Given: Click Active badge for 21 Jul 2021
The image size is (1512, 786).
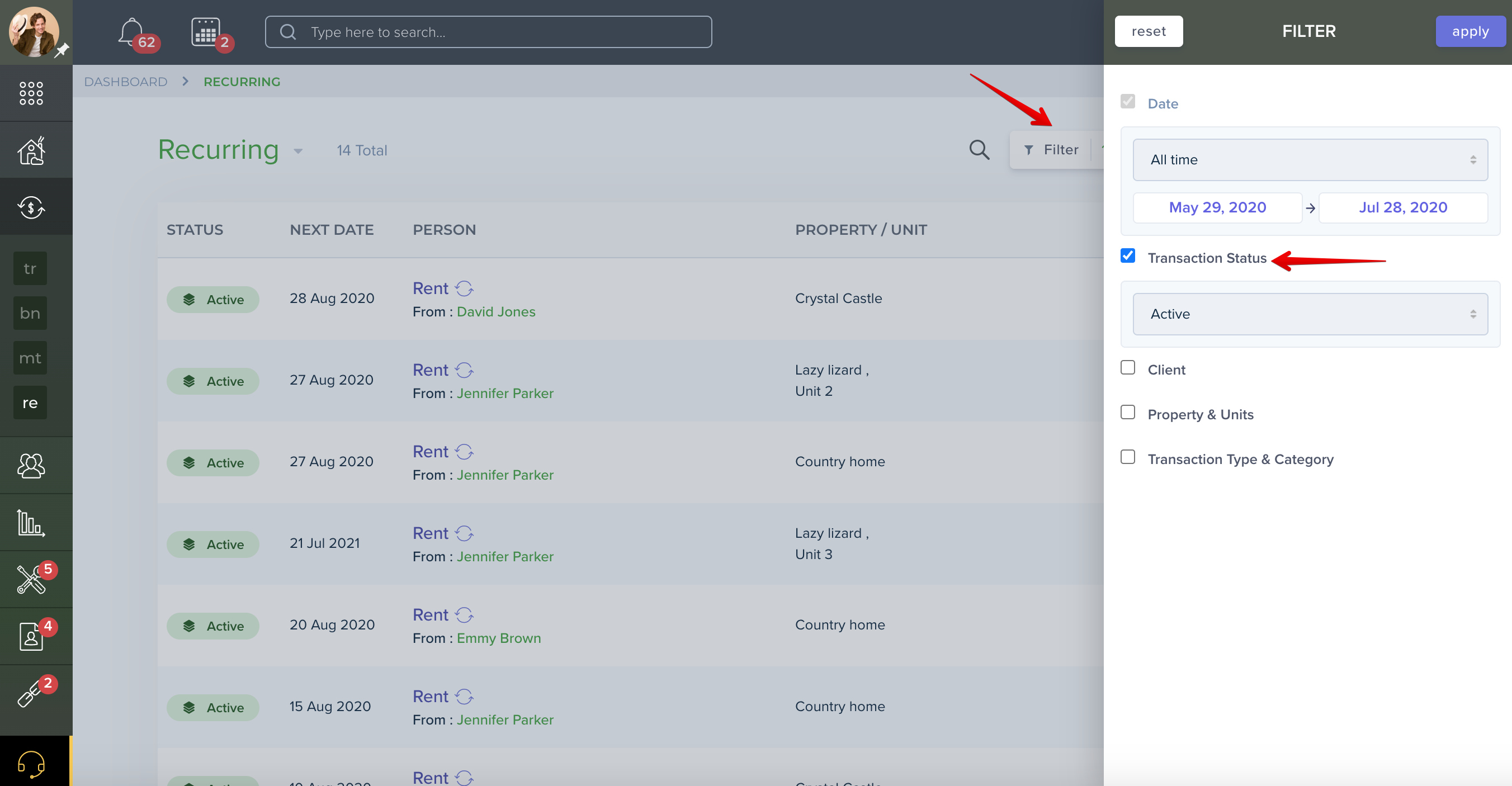Looking at the screenshot, I should (x=212, y=544).
